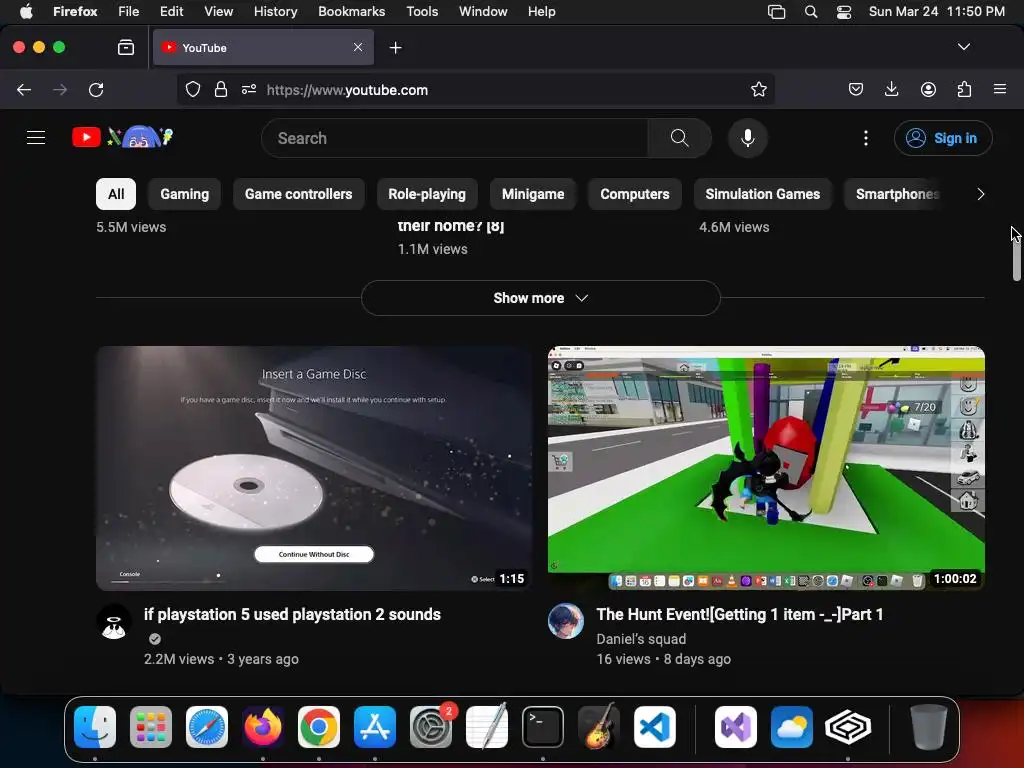1024x768 pixels.
Task: Open the Apple menu
Action: pyautogui.click(x=26, y=11)
